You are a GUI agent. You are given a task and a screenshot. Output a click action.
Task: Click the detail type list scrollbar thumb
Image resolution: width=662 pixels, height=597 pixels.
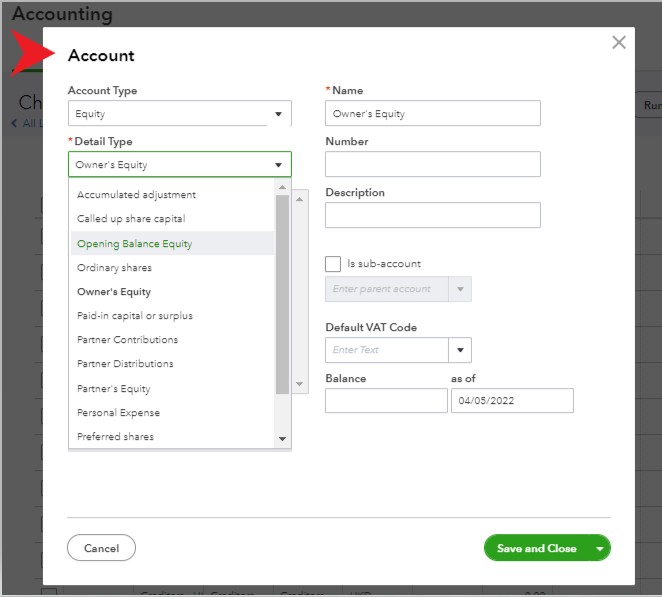point(282,294)
